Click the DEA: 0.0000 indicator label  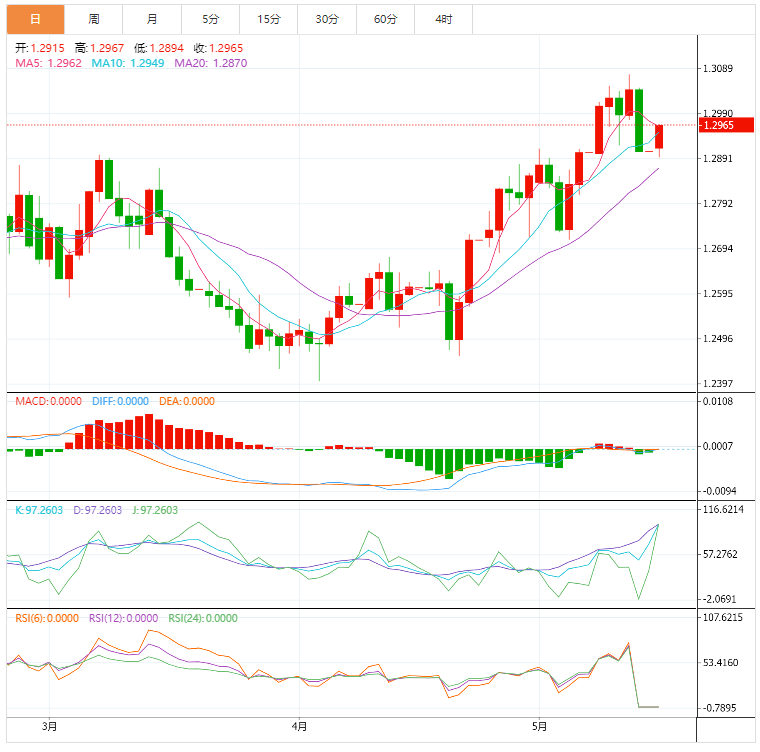coord(187,401)
